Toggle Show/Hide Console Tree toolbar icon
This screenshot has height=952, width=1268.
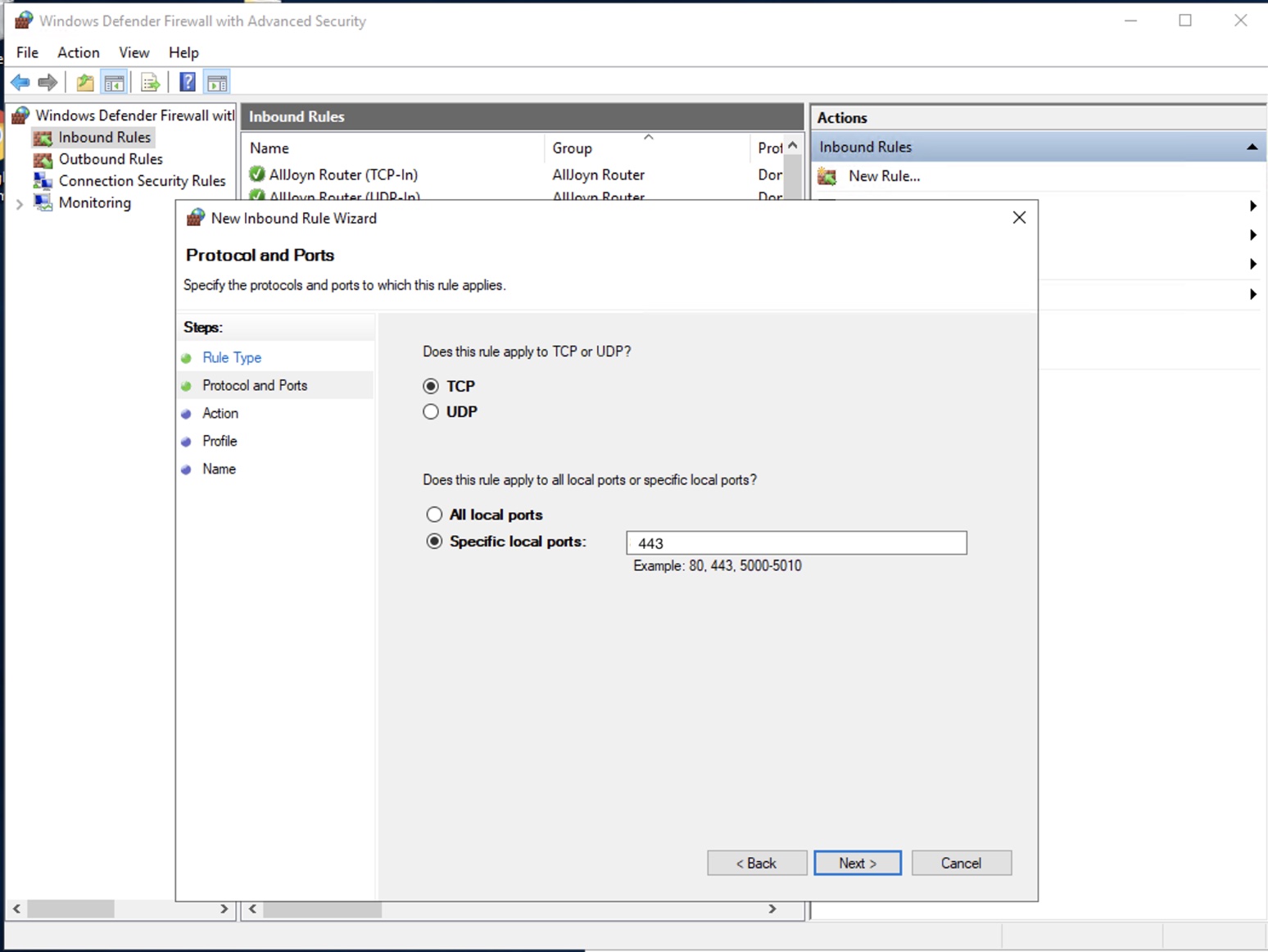pos(114,82)
